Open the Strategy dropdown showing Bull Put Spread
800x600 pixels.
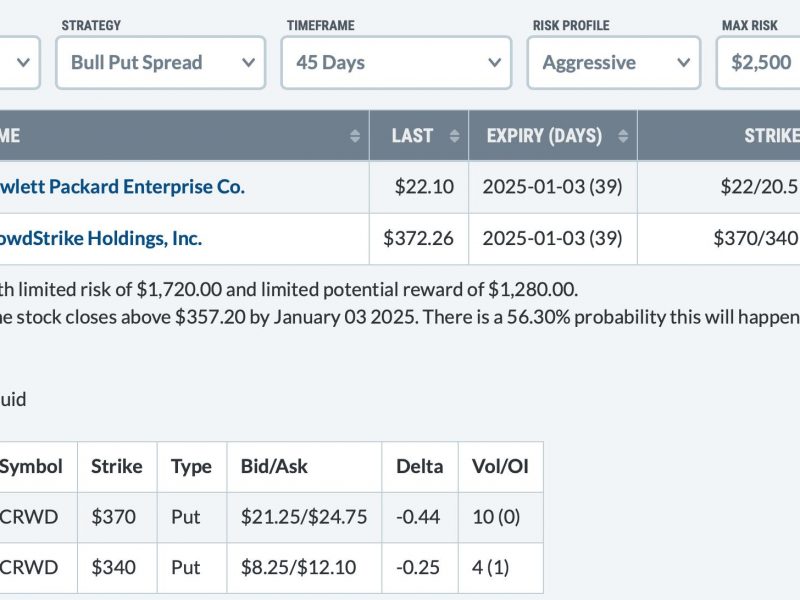pos(161,63)
